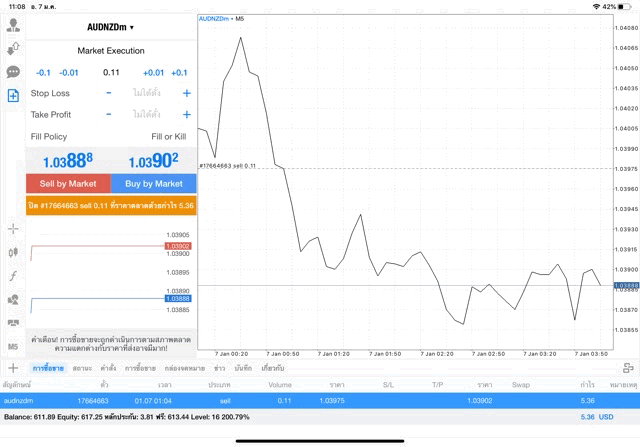Open the chat messages icon
The height and width of the screenshot is (447, 640).
point(13,72)
